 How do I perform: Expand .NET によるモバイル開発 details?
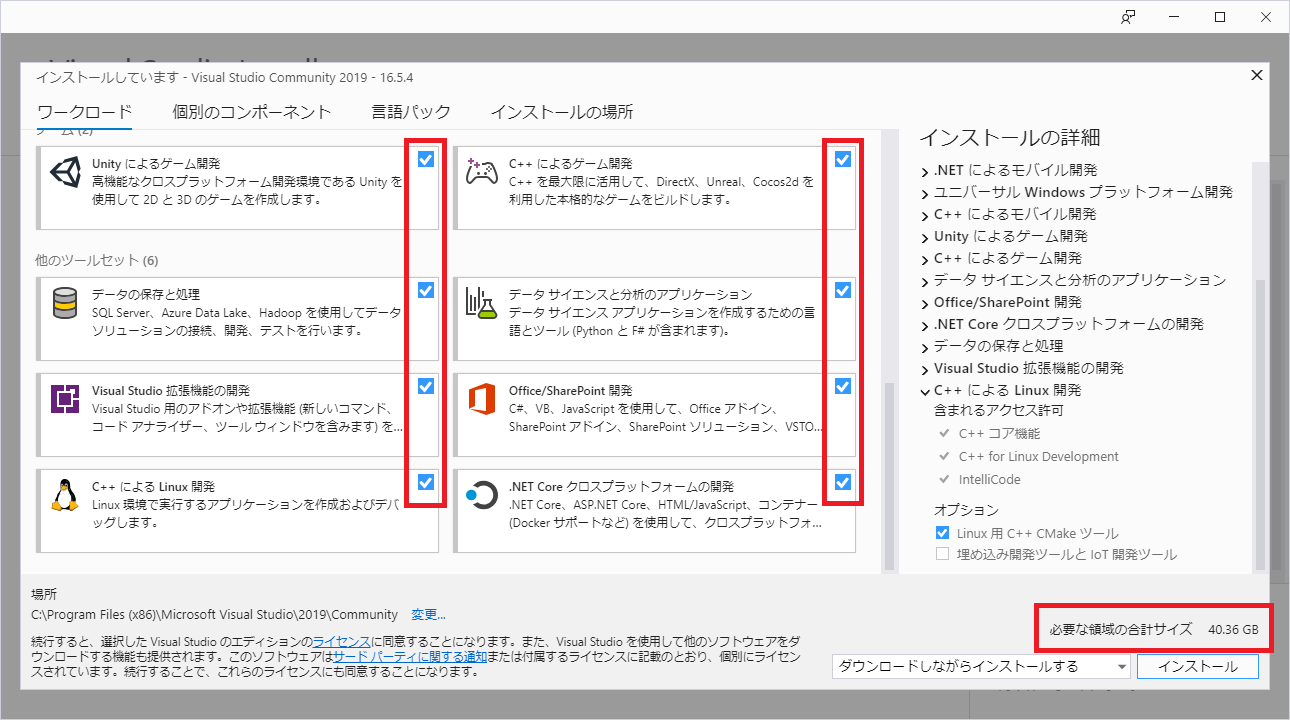[925, 171]
